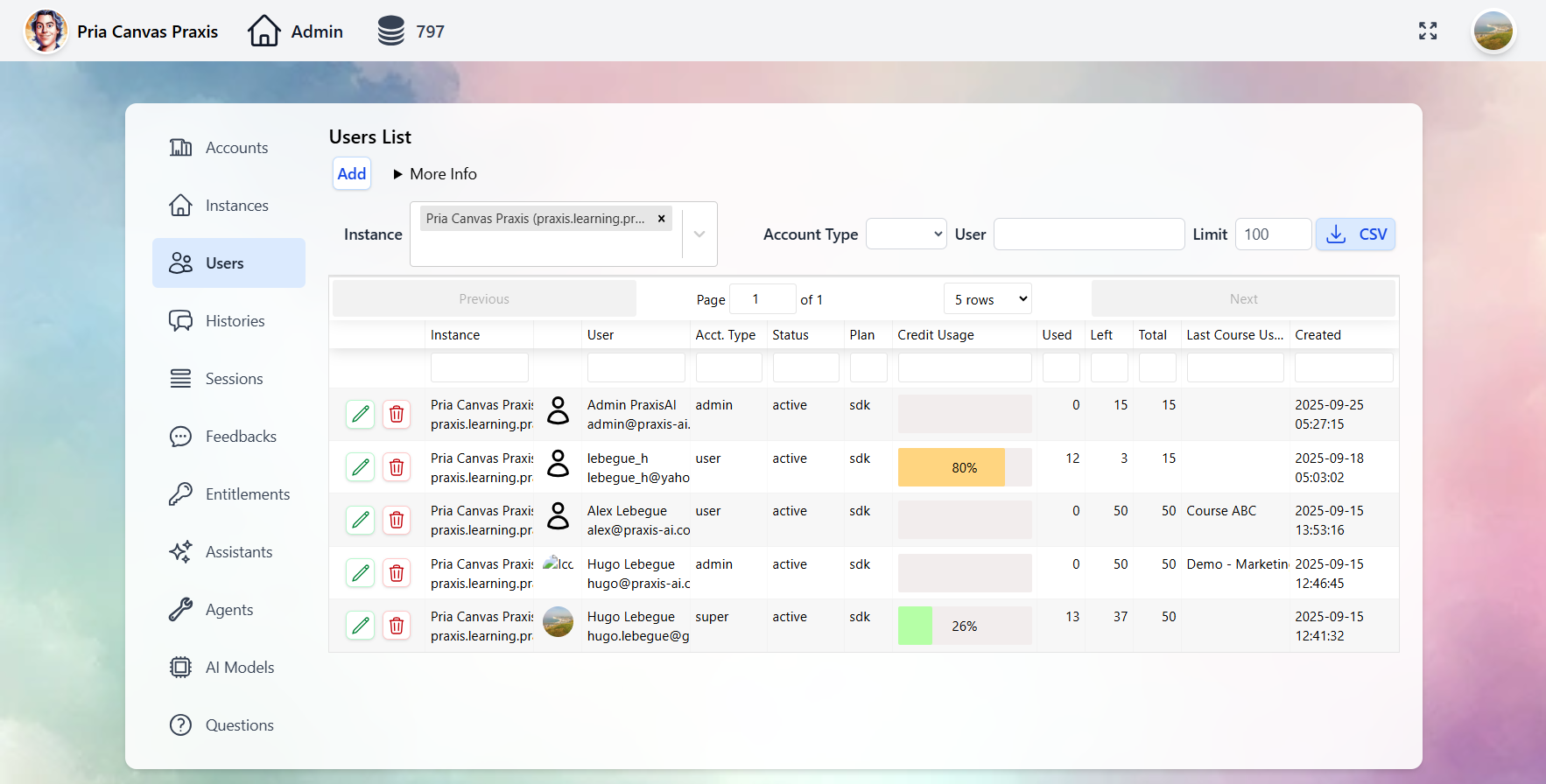This screenshot has width=1546, height=784.
Task: Click the empty usage bar for Alex Lebegue
Action: (x=965, y=520)
